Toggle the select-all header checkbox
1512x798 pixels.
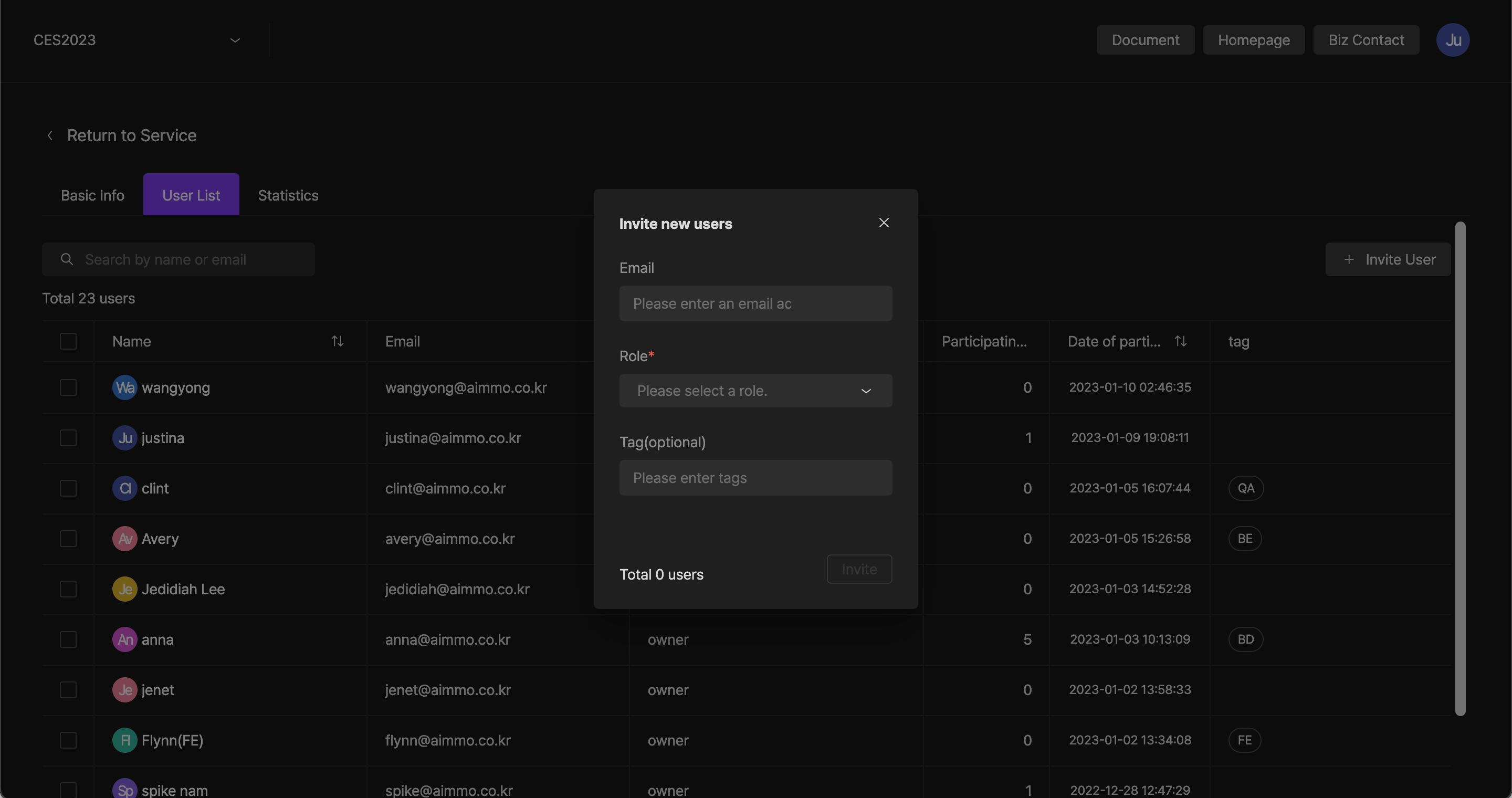pyautogui.click(x=68, y=341)
